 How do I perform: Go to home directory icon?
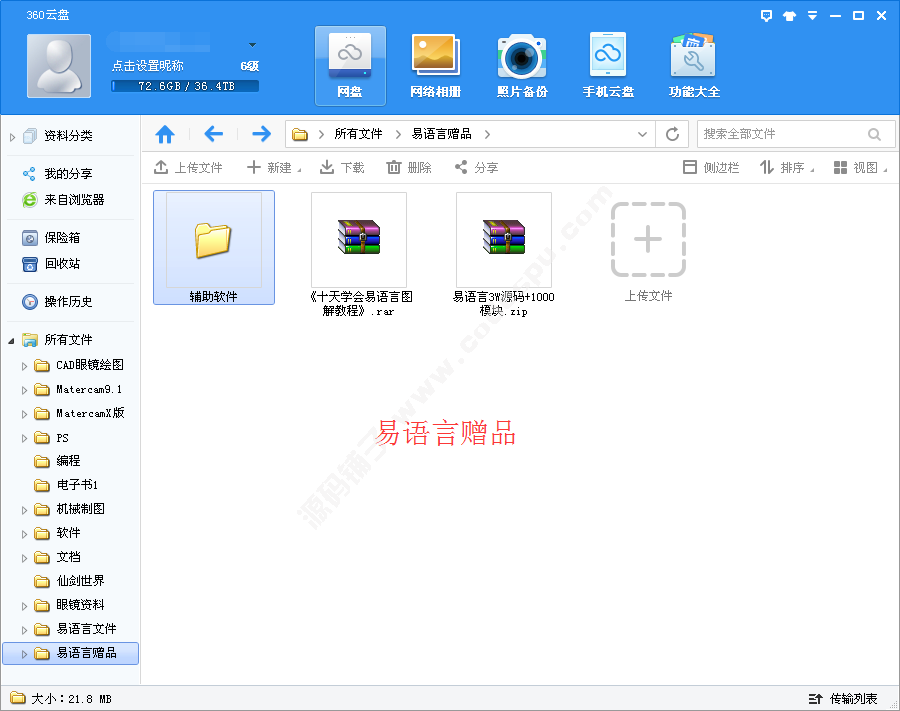[165, 134]
